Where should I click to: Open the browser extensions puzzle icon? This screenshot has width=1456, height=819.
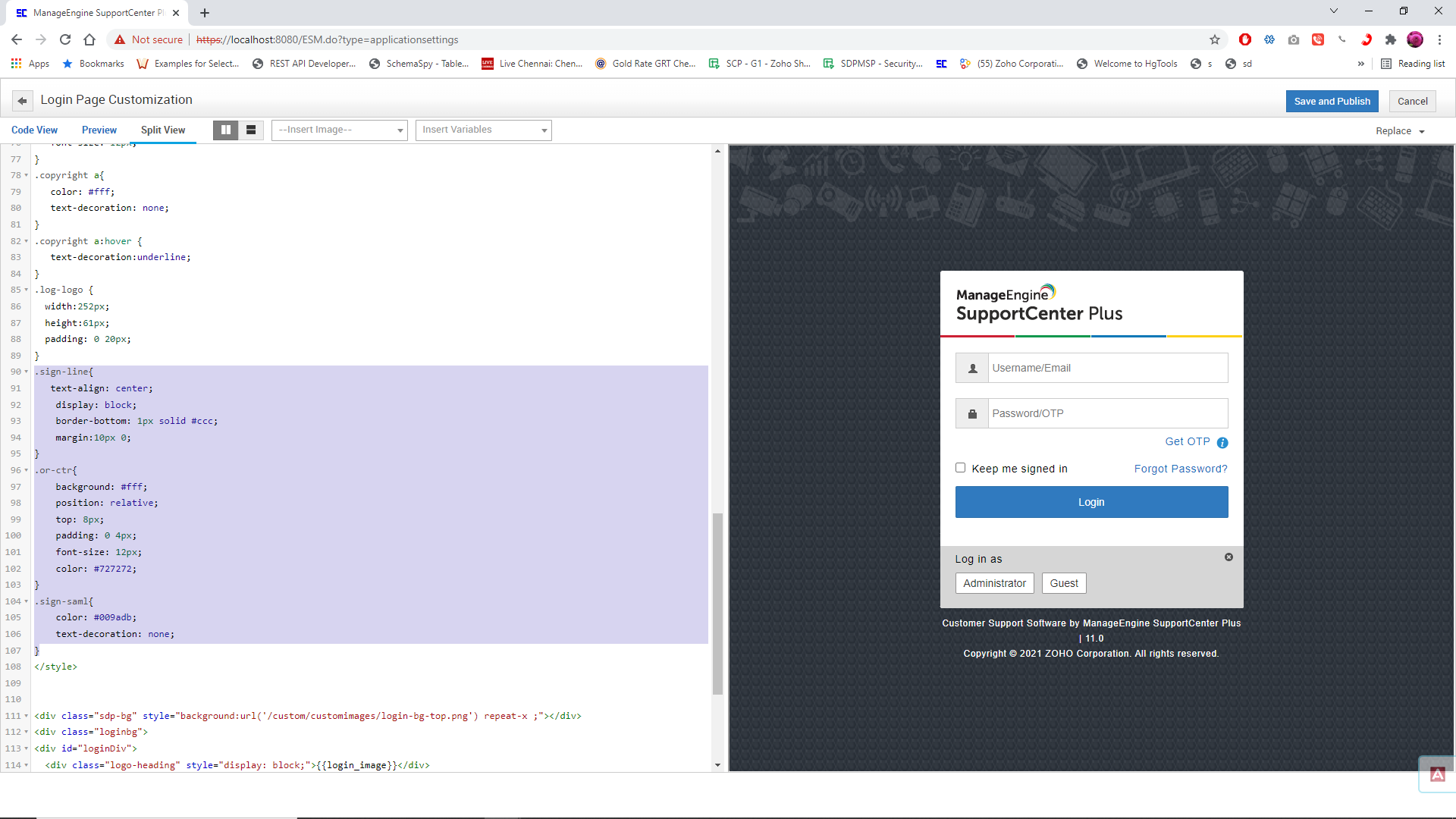pyautogui.click(x=1390, y=39)
